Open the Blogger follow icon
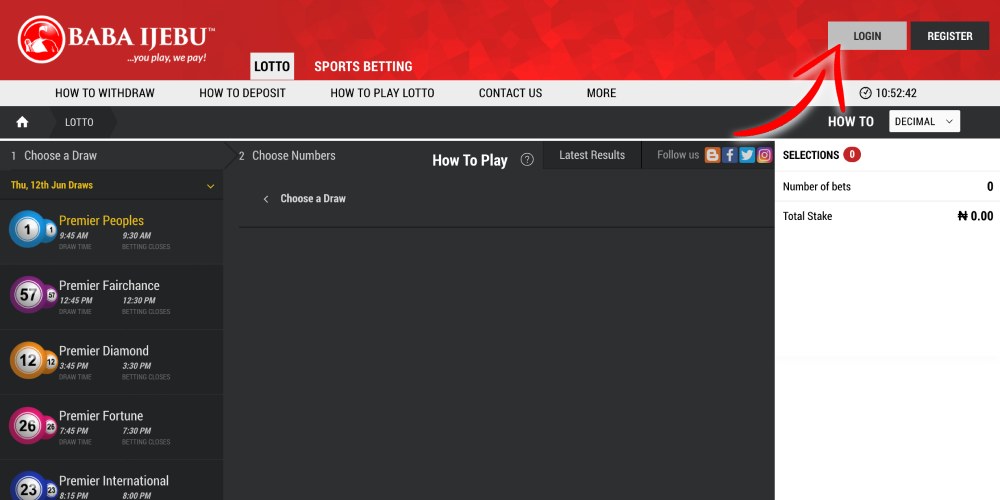This screenshot has height=500, width=1000. click(x=712, y=155)
